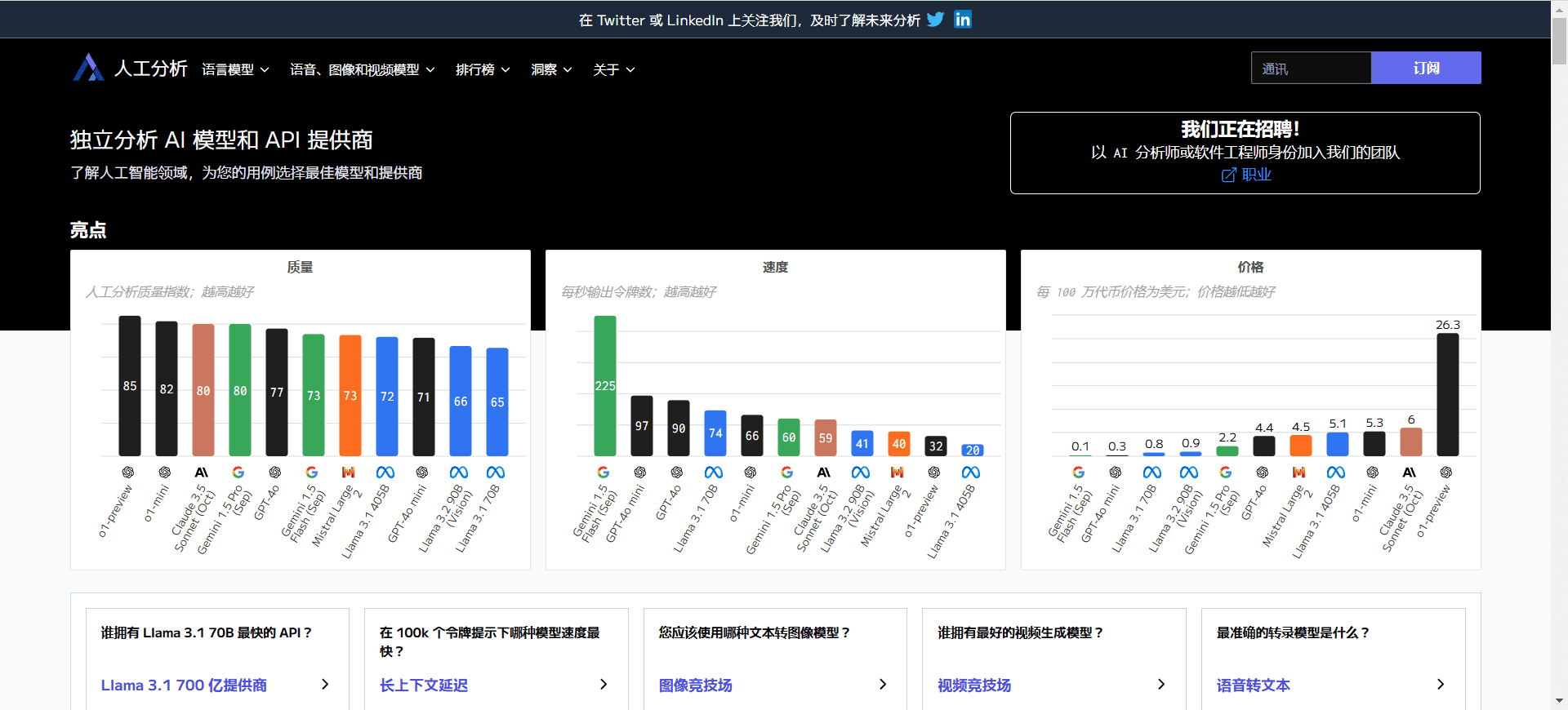Screen dimensions: 1568x710
Task: Click Meta icon under price bar 0.8
Action: [1152, 473]
